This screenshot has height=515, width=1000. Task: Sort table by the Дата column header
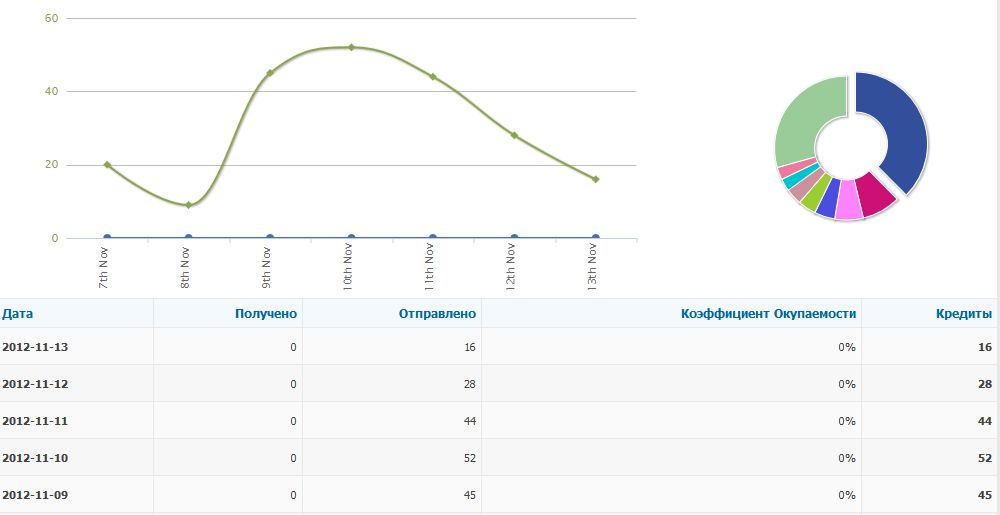click(18, 313)
